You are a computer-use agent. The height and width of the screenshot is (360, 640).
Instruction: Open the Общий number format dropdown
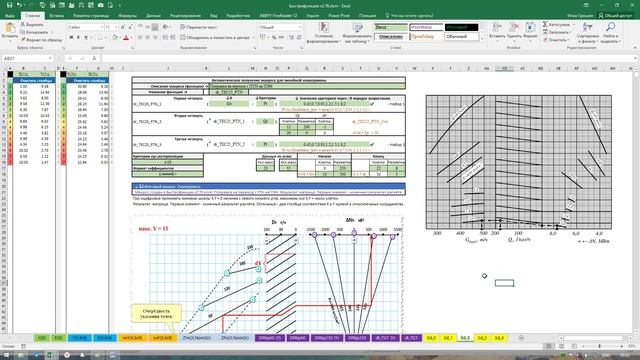300,27
